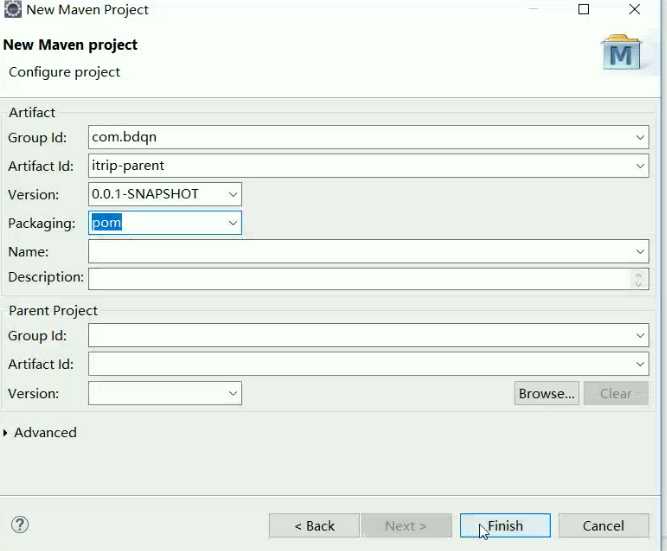Click the Parent Project Group Id field
This screenshot has height=551, width=667.
coord(368,335)
